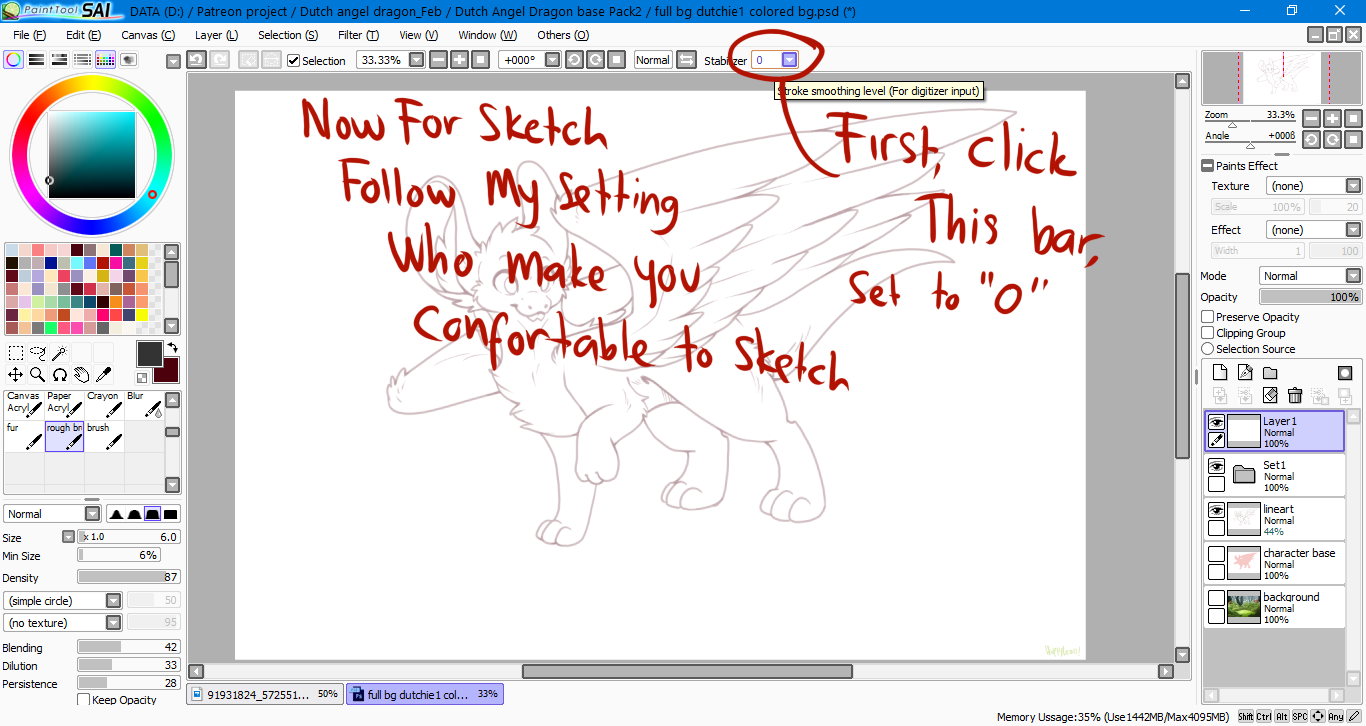Hide the Set1 layer folder
The image size is (1366, 726).
coord(1216,467)
